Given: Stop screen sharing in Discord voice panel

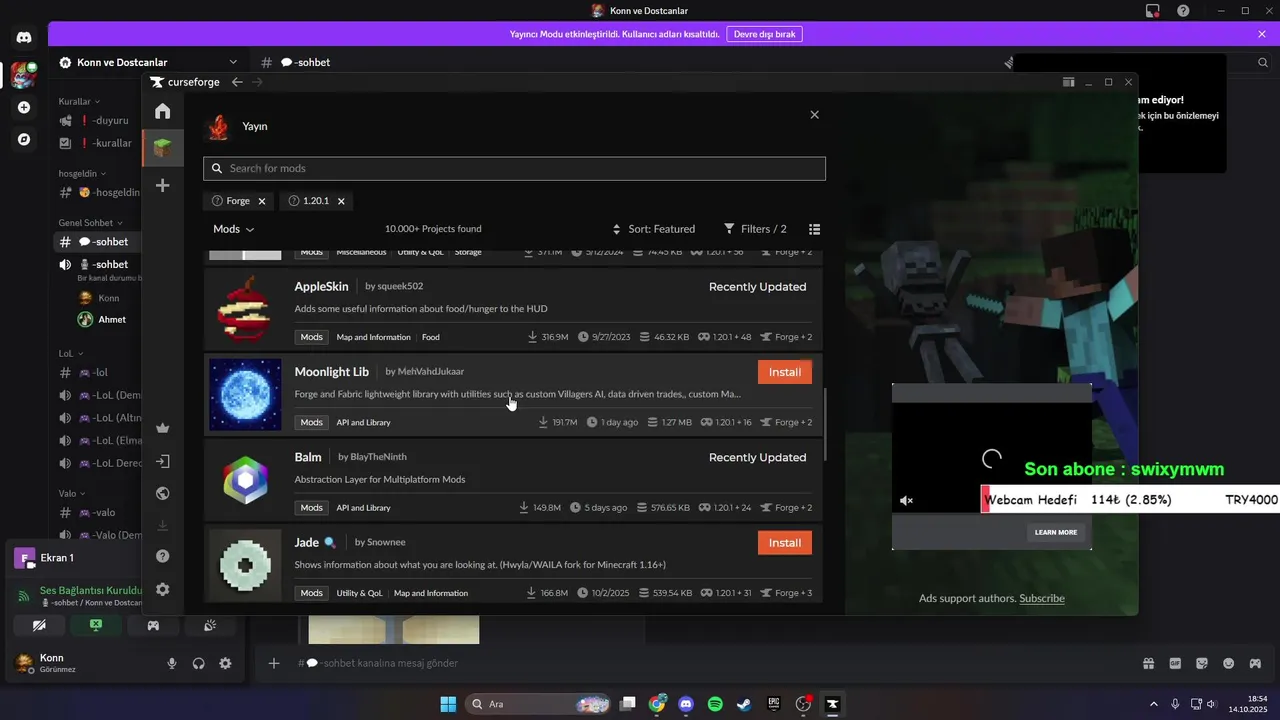Looking at the screenshot, I should (96, 625).
